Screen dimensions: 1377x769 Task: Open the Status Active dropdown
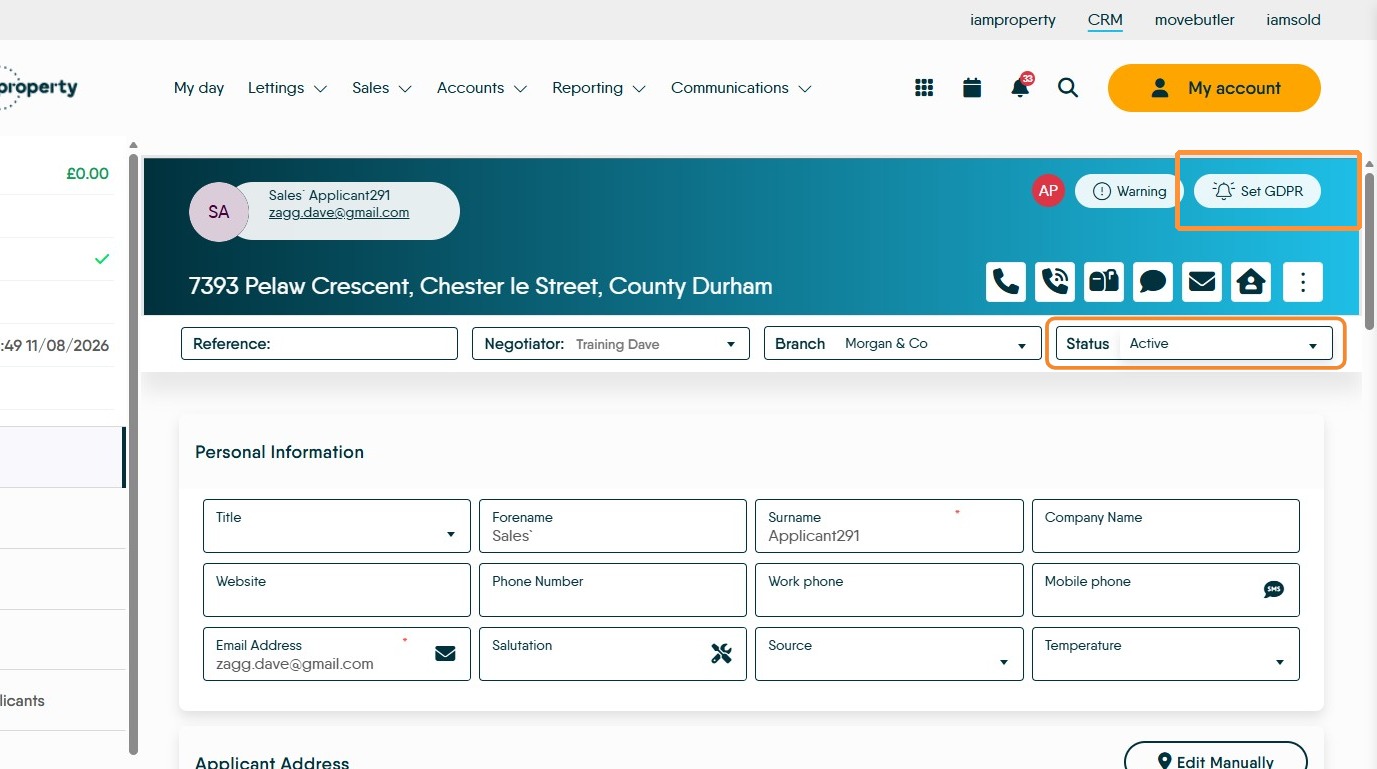[1195, 343]
